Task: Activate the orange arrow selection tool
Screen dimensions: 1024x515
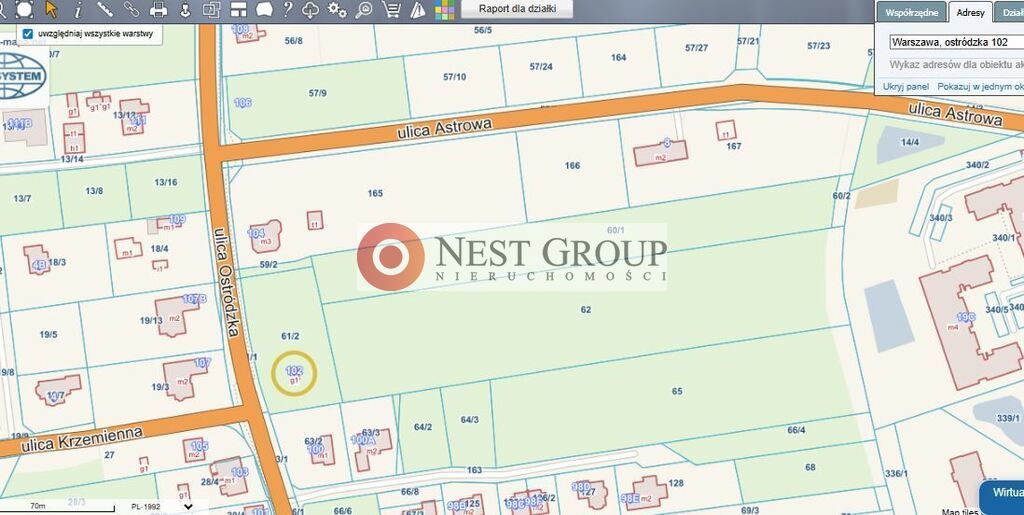Action: click(x=52, y=9)
